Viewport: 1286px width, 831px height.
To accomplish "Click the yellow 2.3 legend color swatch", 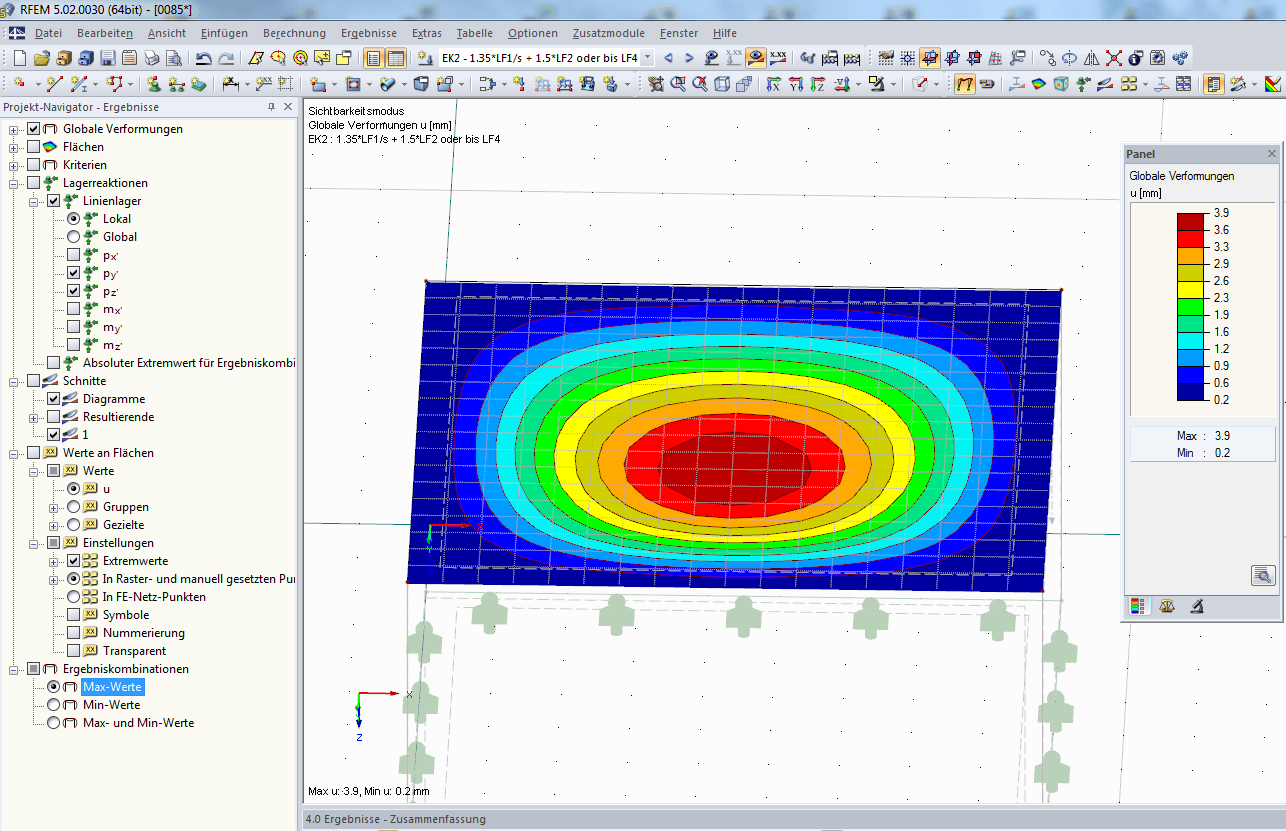I will pos(1191,289).
